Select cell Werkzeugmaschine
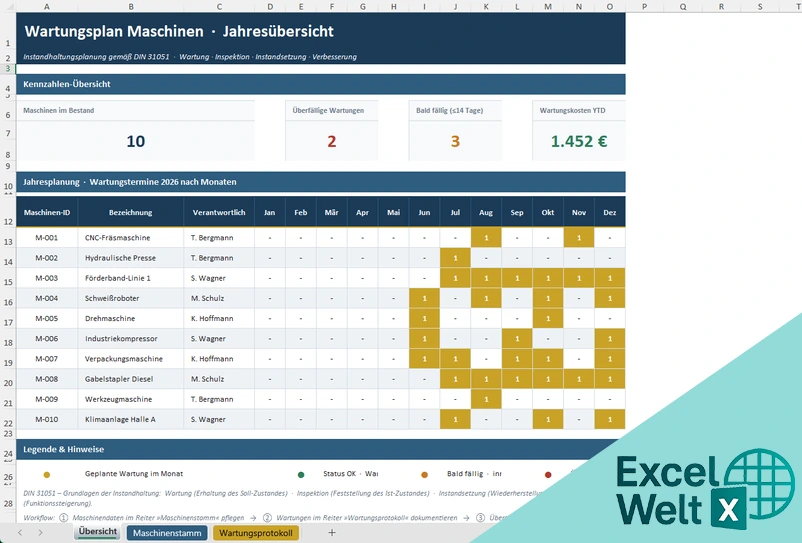The height and width of the screenshot is (543, 802). pyautogui.click(x=130, y=399)
